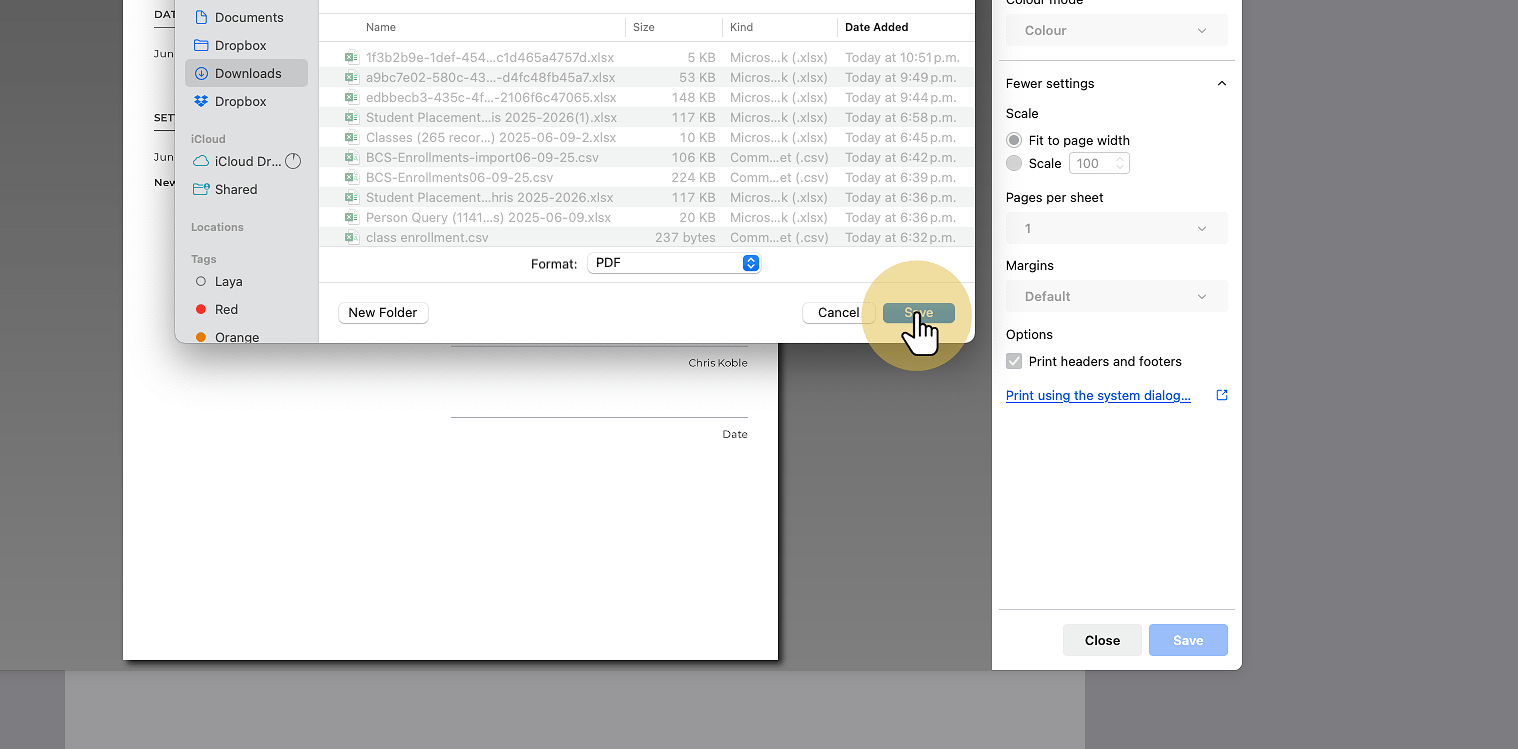
Task: Sort files by Size column header
Action: (644, 27)
